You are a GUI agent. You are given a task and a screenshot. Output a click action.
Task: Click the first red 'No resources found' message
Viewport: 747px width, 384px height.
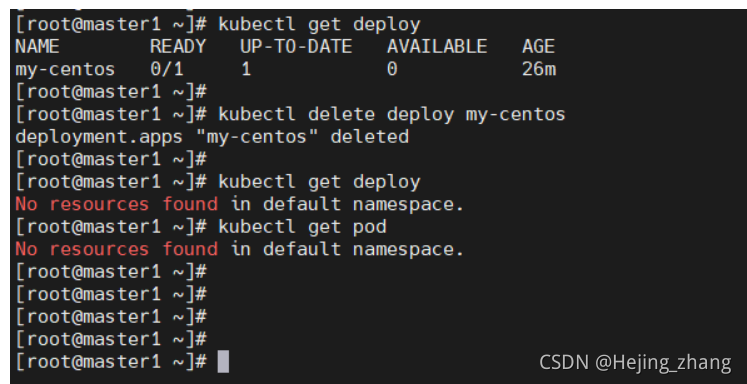pos(117,204)
